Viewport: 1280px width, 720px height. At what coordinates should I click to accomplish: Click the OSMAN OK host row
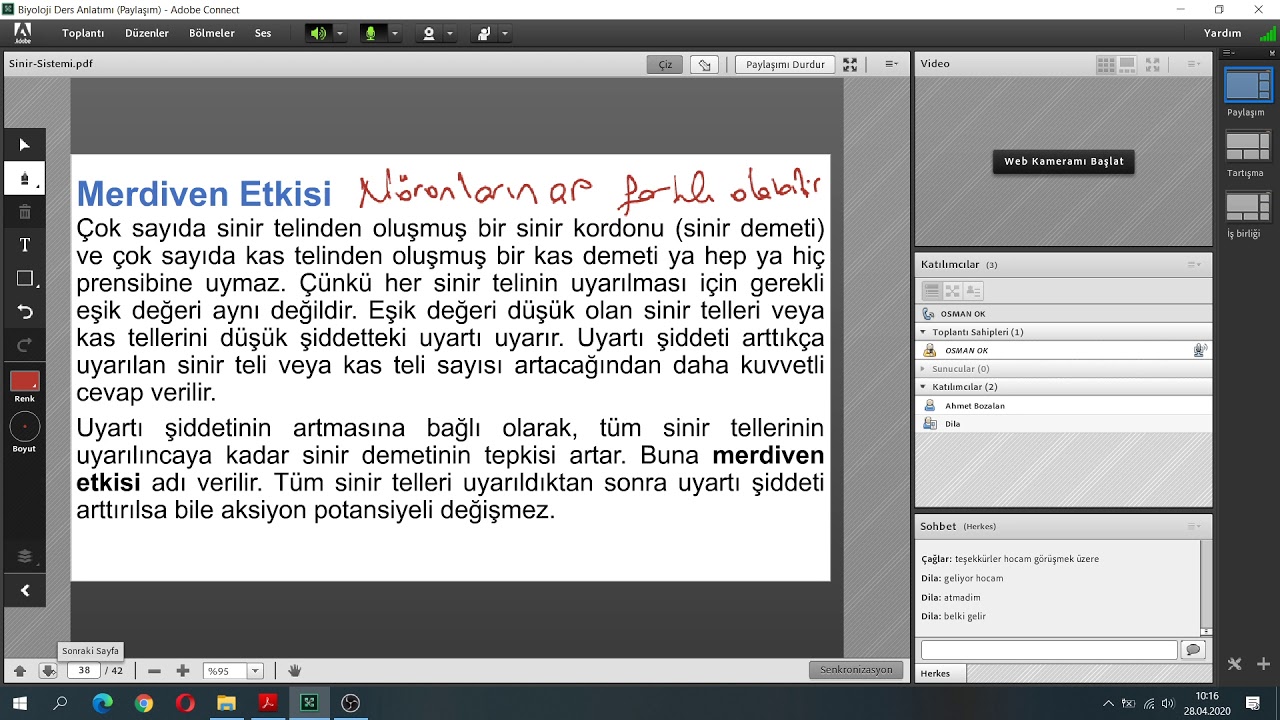pyautogui.click(x=1064, y=351)
